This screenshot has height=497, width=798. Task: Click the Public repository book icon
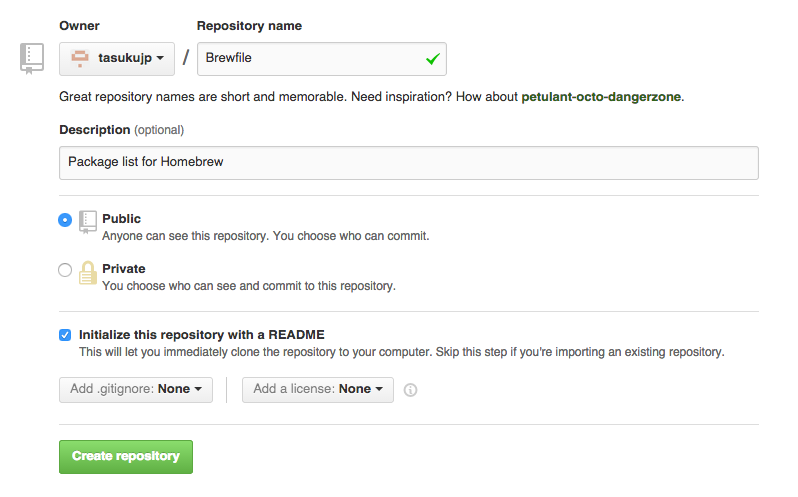[88, 222]
